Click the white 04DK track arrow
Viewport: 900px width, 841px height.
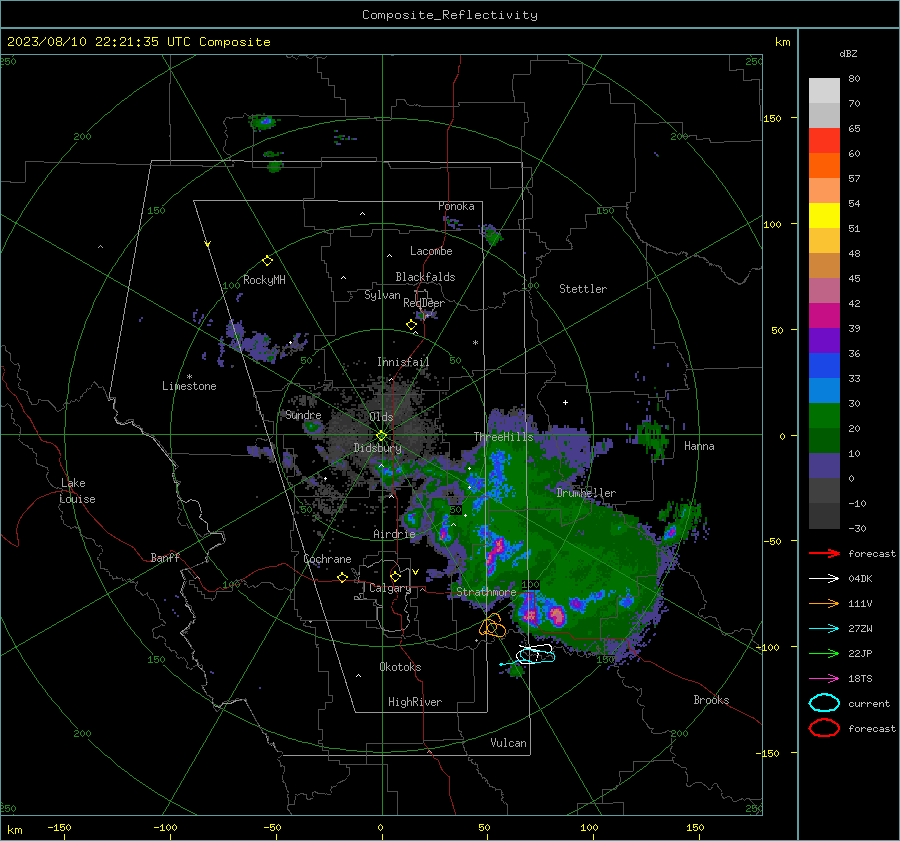pos(824,579)
